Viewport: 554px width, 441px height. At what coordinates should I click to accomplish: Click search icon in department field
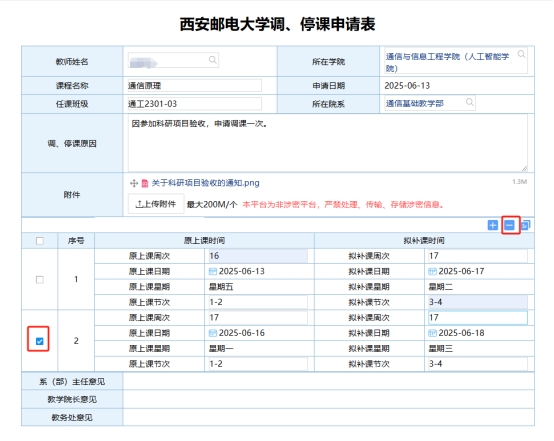(470, 102)
